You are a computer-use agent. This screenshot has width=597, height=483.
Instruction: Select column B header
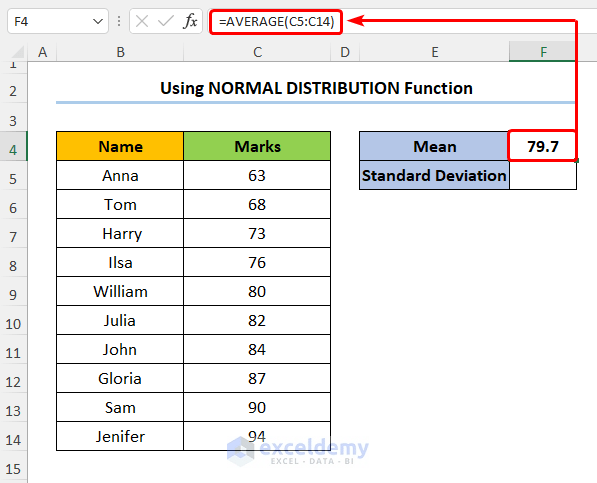[x=120, y=52]
